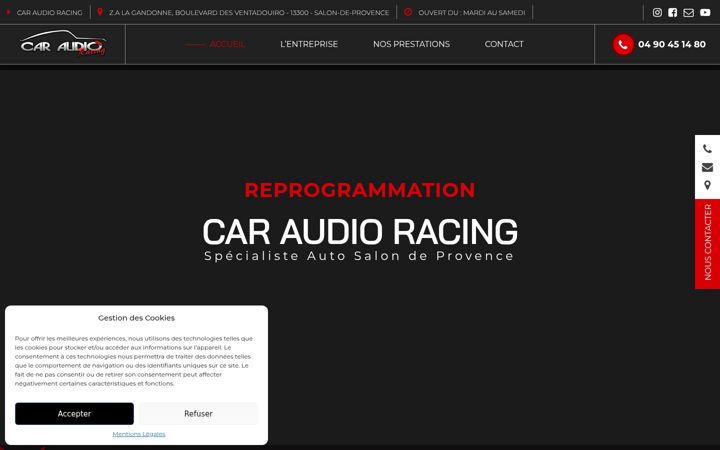Click the Car Audio Racing logo

pos(63,43)
